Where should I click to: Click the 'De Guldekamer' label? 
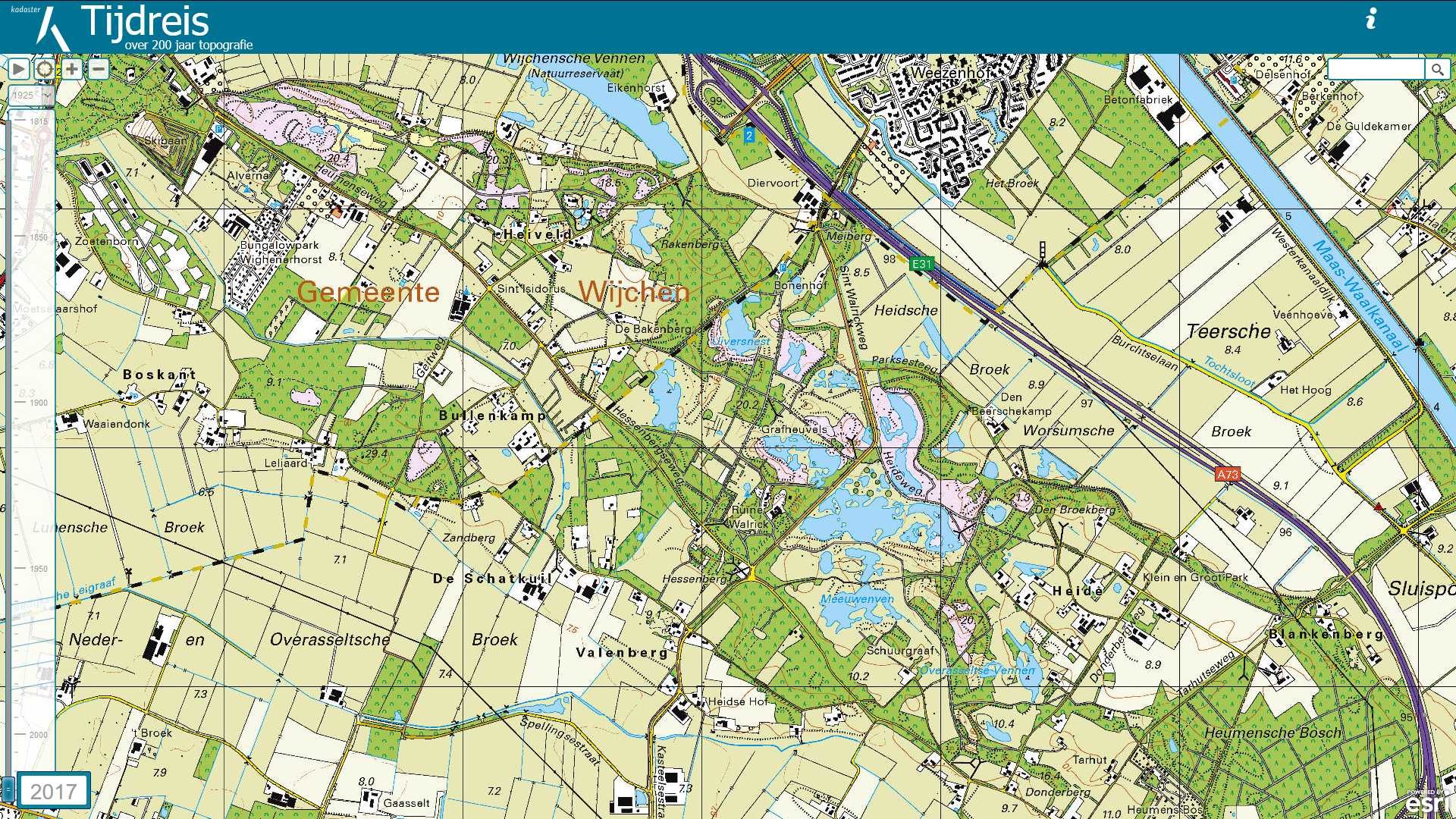tap(1368, 127)
